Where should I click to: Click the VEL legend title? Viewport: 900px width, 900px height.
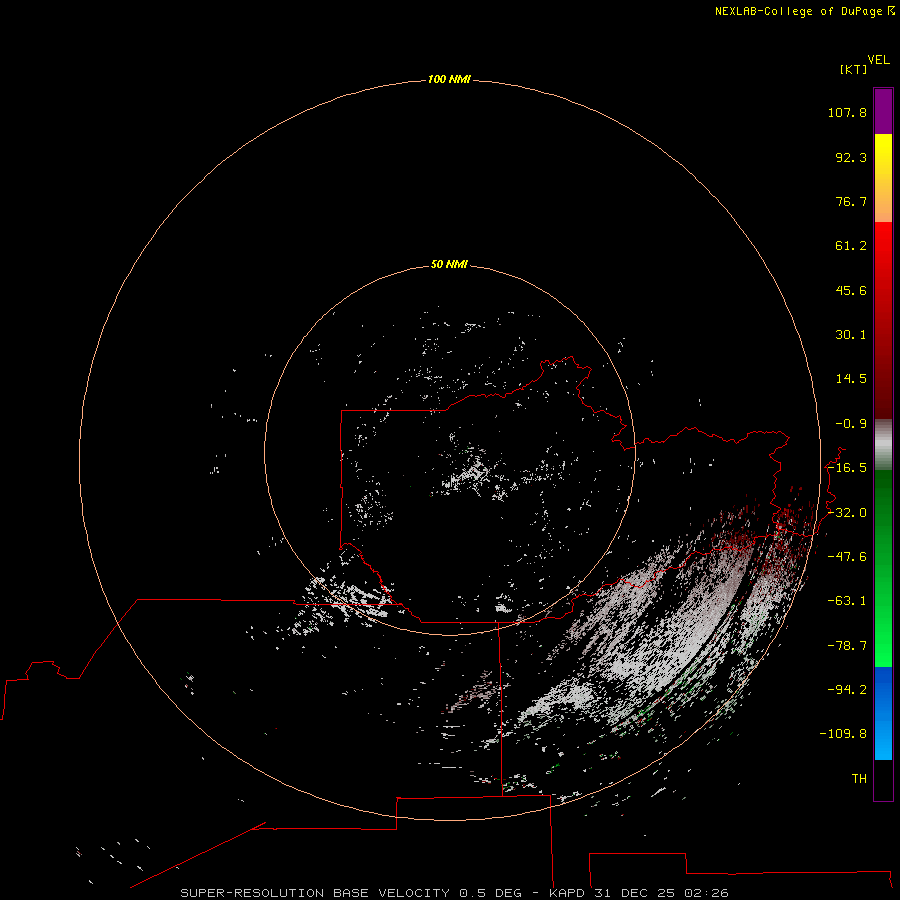point(878,60)
